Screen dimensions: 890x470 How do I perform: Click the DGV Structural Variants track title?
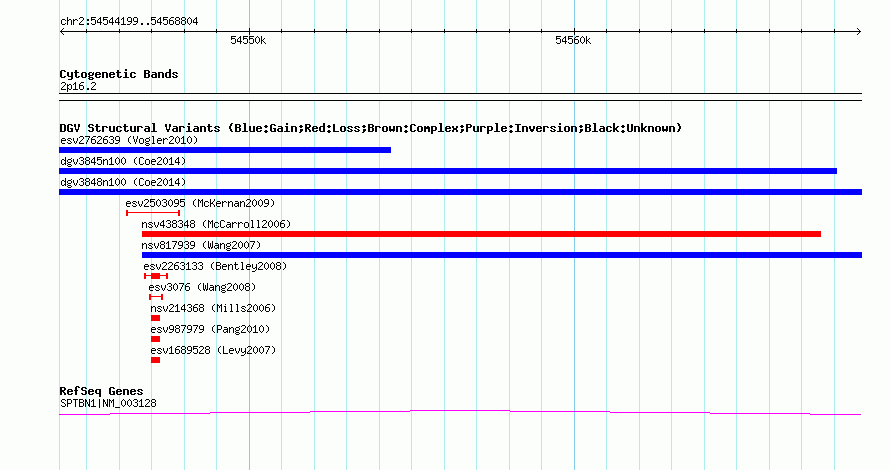371,128
